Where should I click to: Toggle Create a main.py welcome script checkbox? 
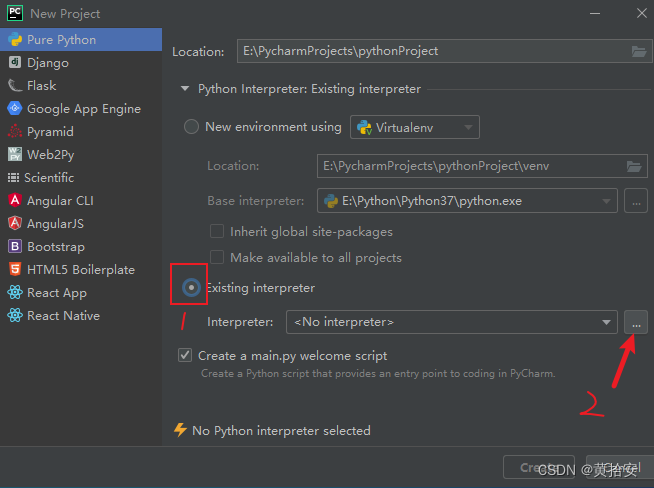click(185, 355)
